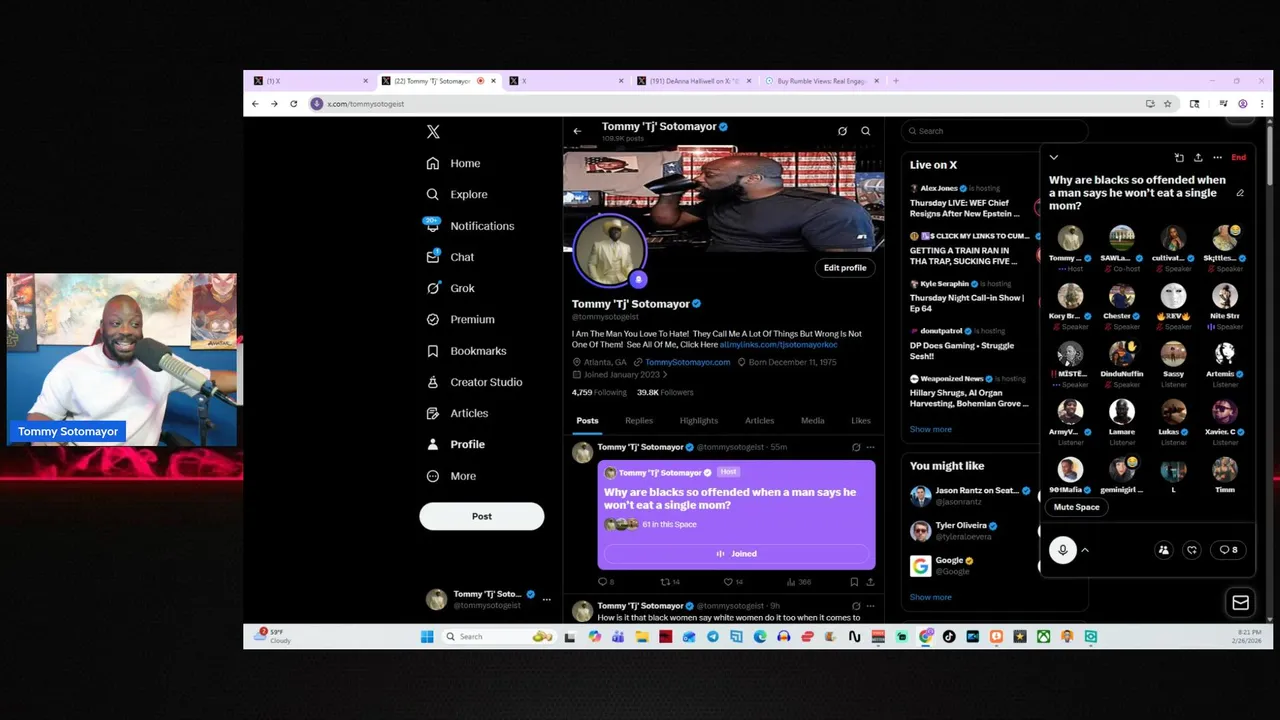Click reply icon on Space post
Image resolution: width=1280 pixels, height=720 pixels.
(605, 581)
